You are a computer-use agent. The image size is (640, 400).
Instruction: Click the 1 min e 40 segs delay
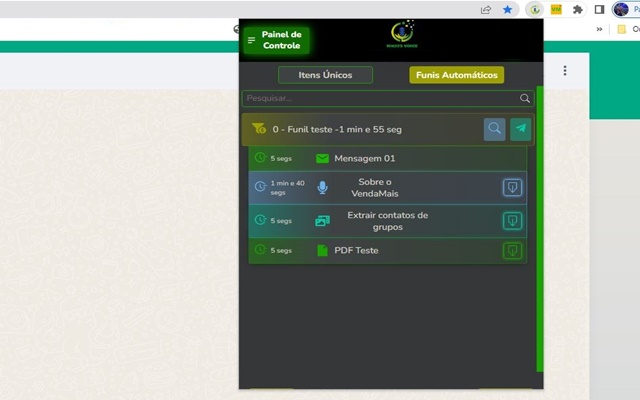(287, 187)
